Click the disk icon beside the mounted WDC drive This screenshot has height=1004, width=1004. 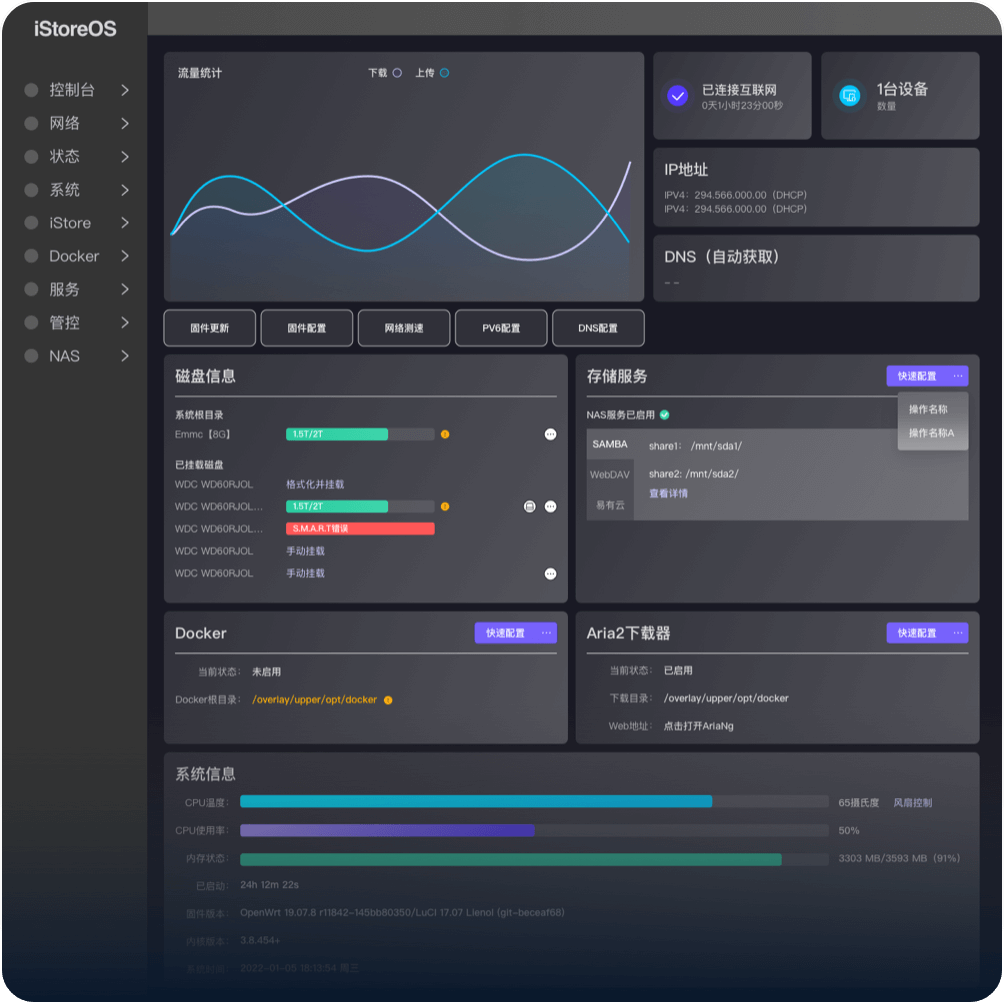(530, 507)
